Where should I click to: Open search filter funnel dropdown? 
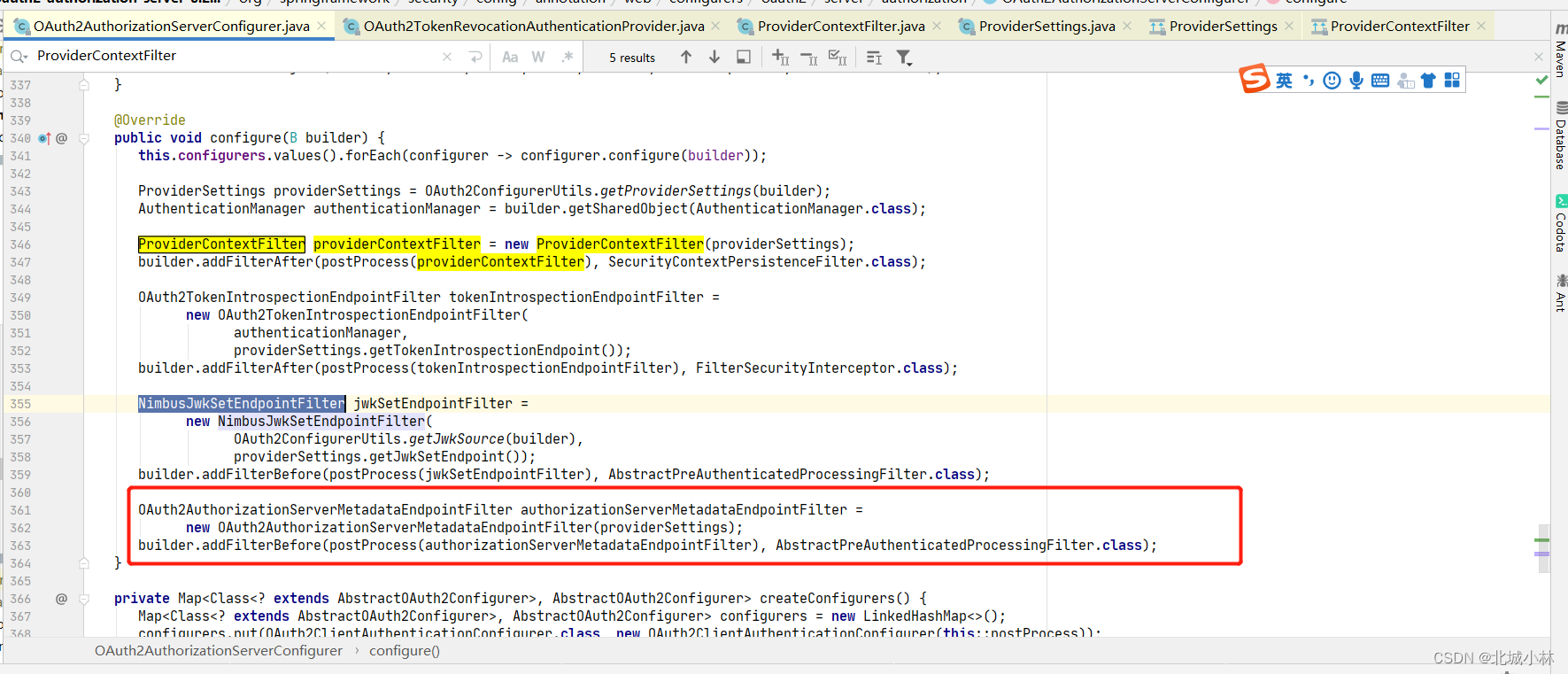pyautogui.click(x=904, y=58)
